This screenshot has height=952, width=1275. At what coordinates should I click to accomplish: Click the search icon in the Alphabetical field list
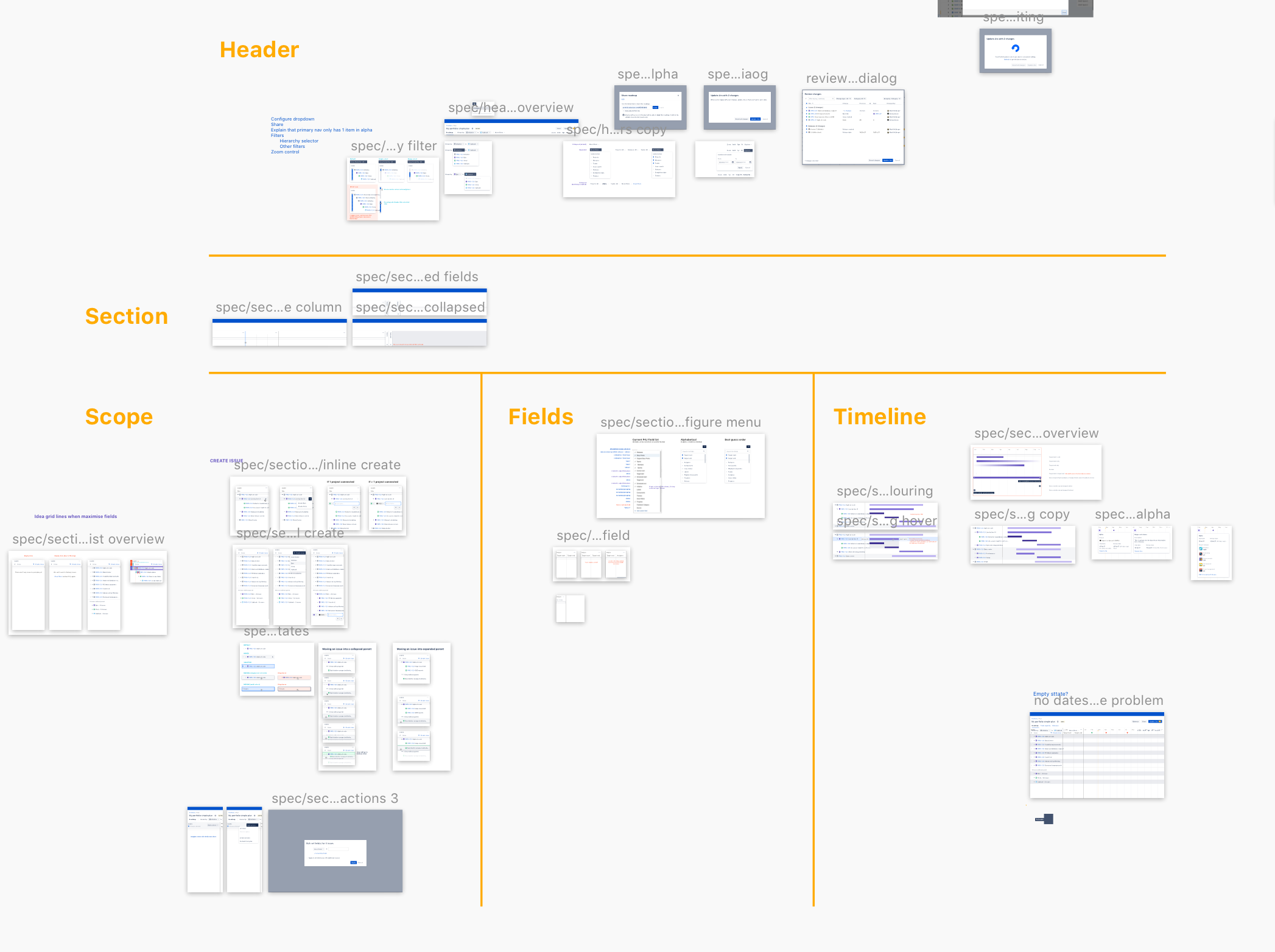pos(704,451)
